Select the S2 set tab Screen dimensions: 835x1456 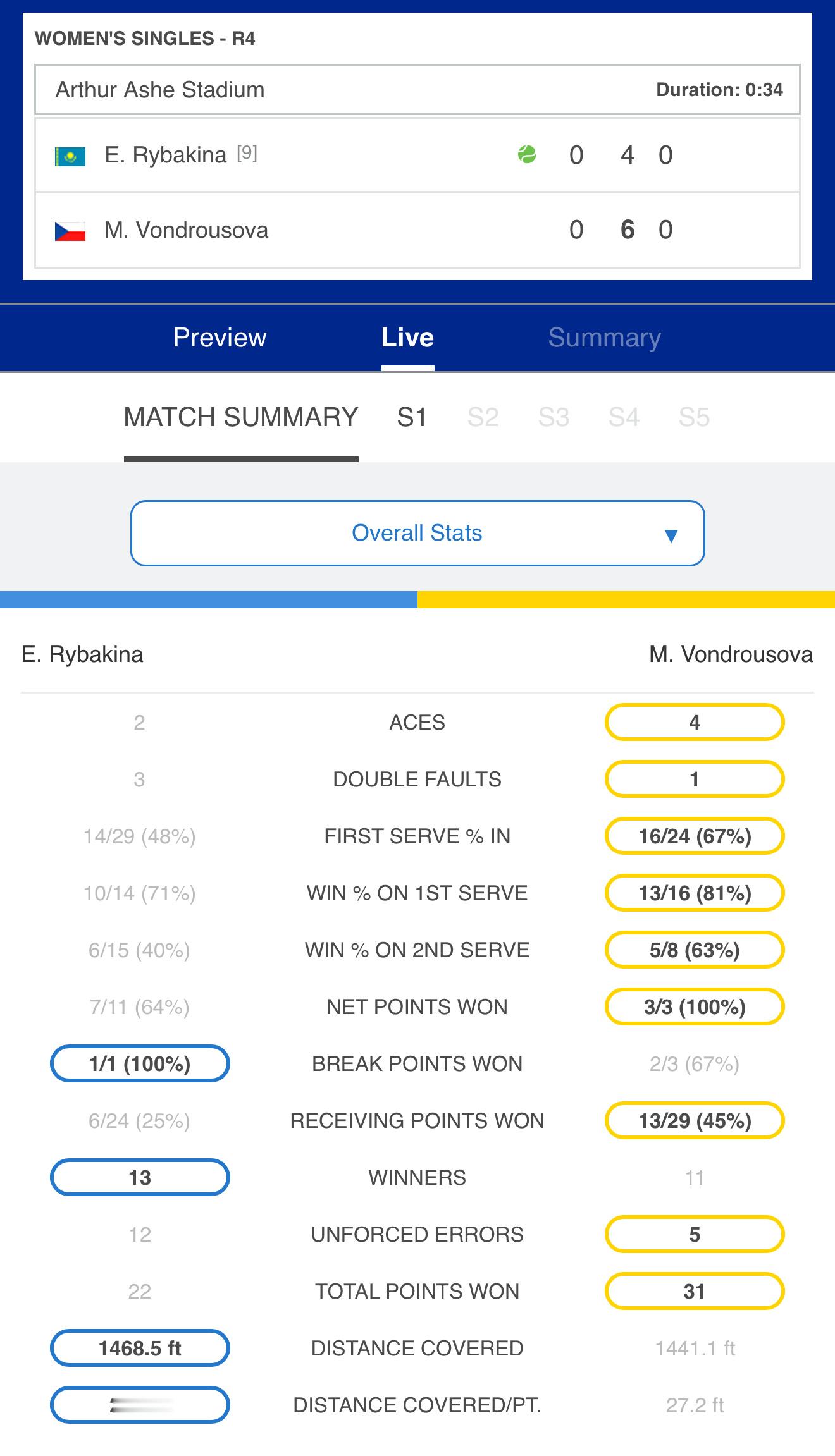coord(483,417)
